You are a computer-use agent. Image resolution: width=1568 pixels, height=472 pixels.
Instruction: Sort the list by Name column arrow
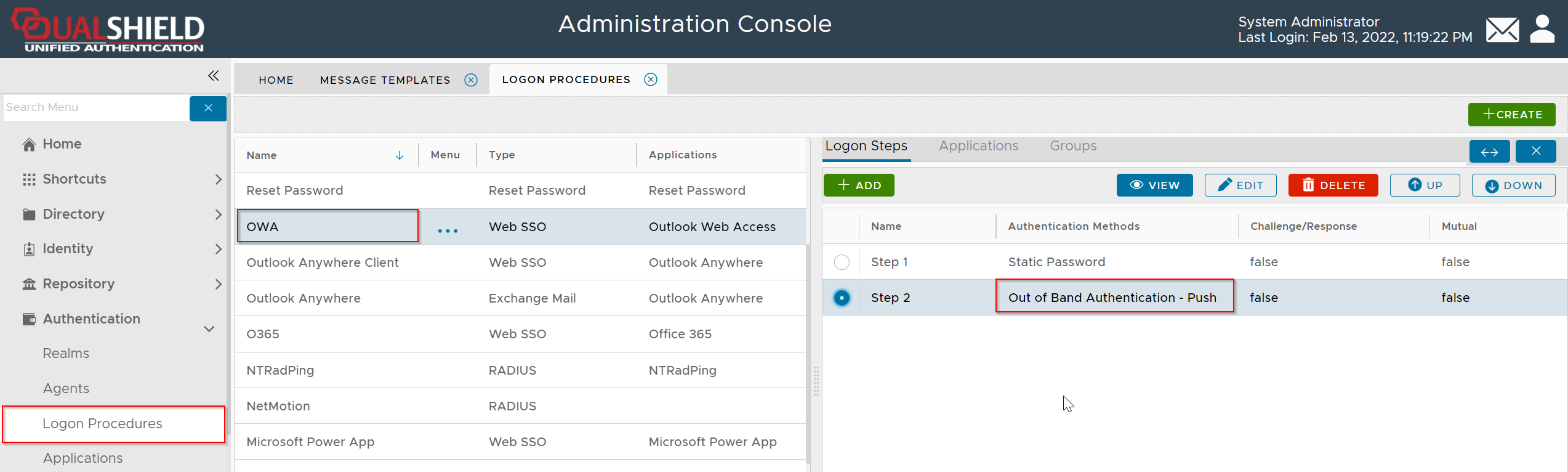coord(400,155)
